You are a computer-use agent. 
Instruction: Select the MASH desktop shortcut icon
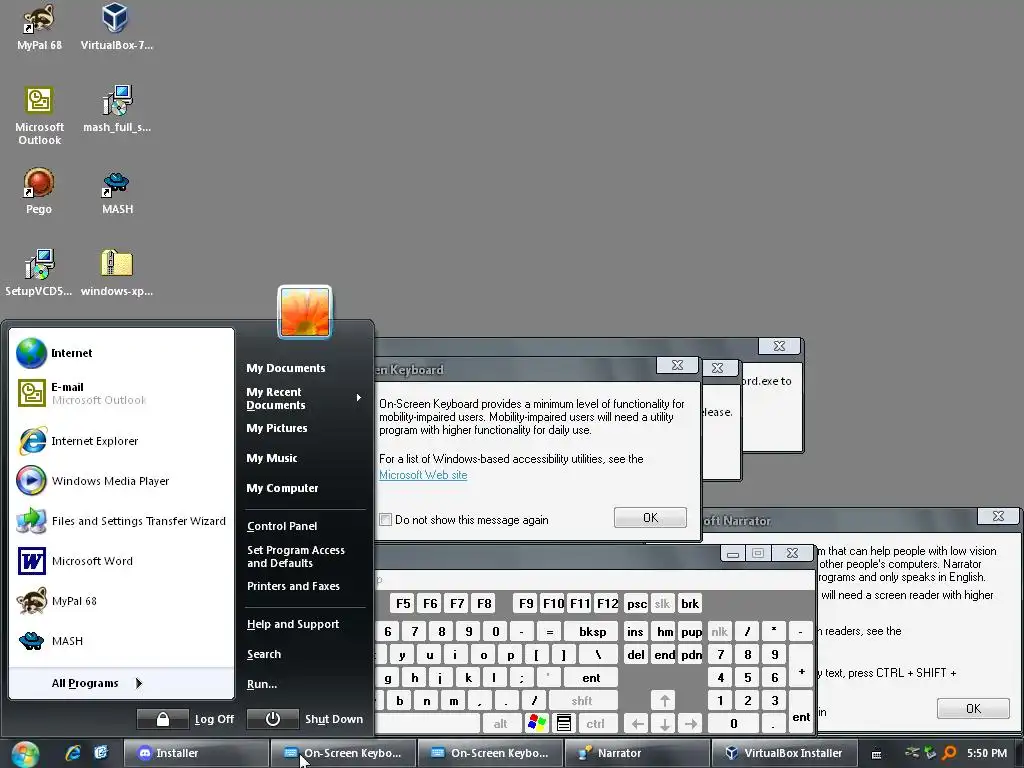[117, 191]
